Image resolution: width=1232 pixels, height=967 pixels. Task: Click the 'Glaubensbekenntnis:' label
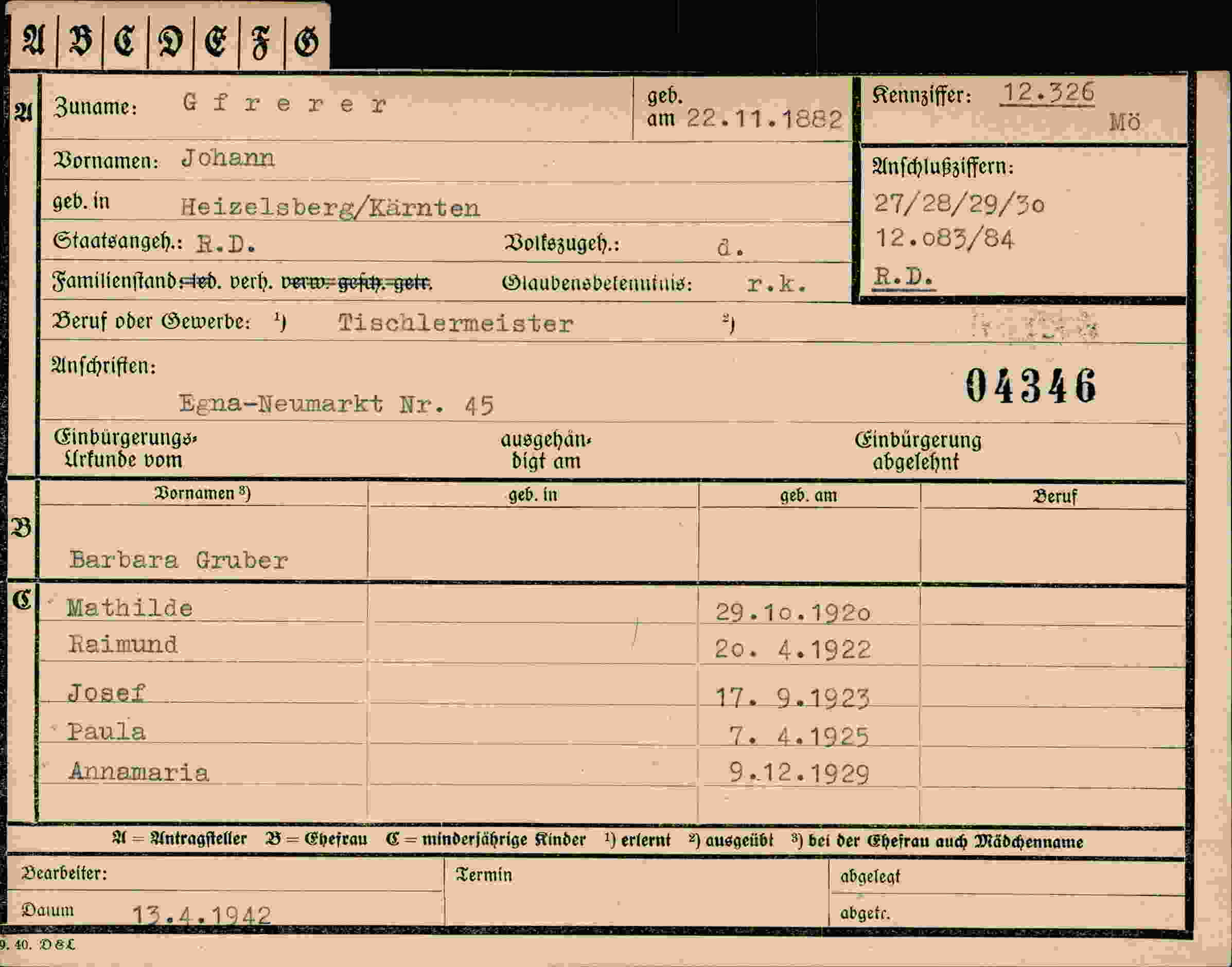pos(597,283)
